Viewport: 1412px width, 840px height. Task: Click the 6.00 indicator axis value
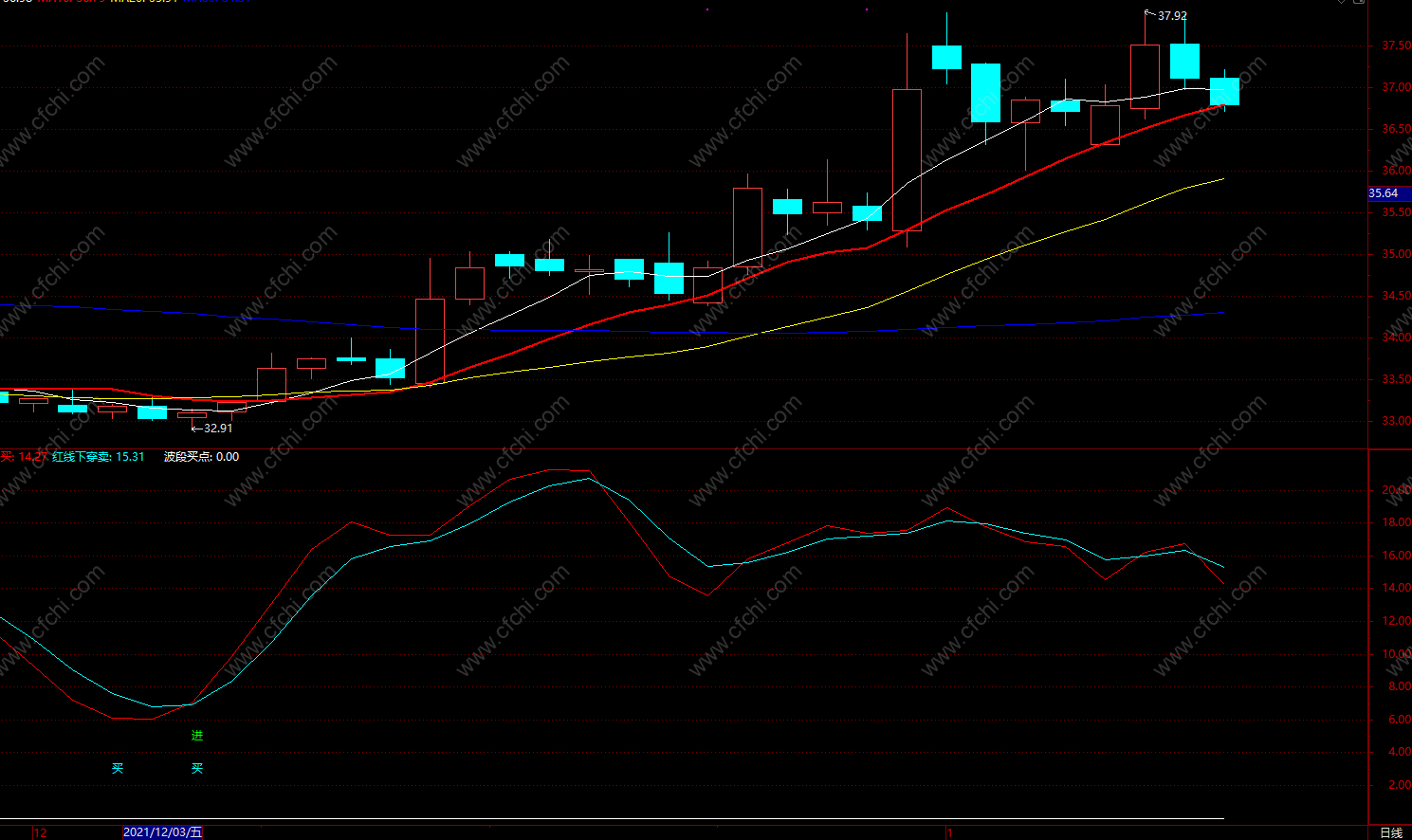point(1399,720)
